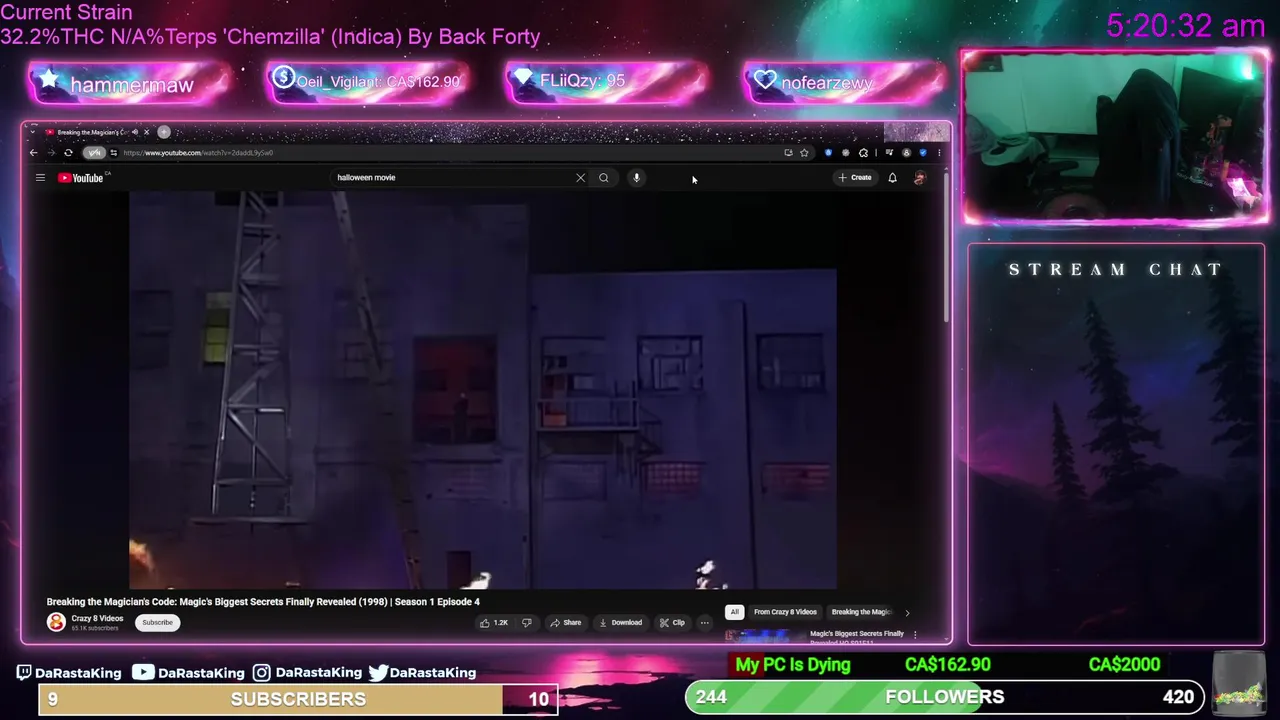Bookmark page with the star icon
Viewport: 1280px width, 720px height.
point(804,153)
